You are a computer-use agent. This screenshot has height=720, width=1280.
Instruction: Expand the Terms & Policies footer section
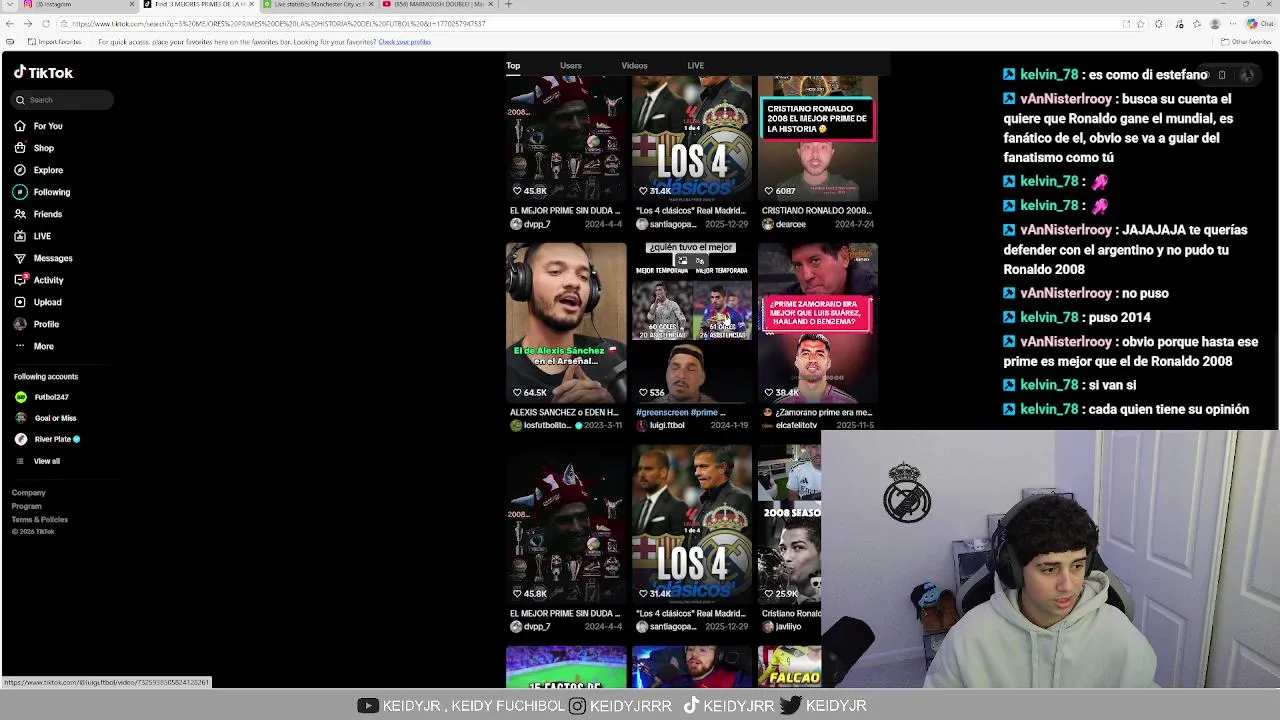tap(40, 520)
